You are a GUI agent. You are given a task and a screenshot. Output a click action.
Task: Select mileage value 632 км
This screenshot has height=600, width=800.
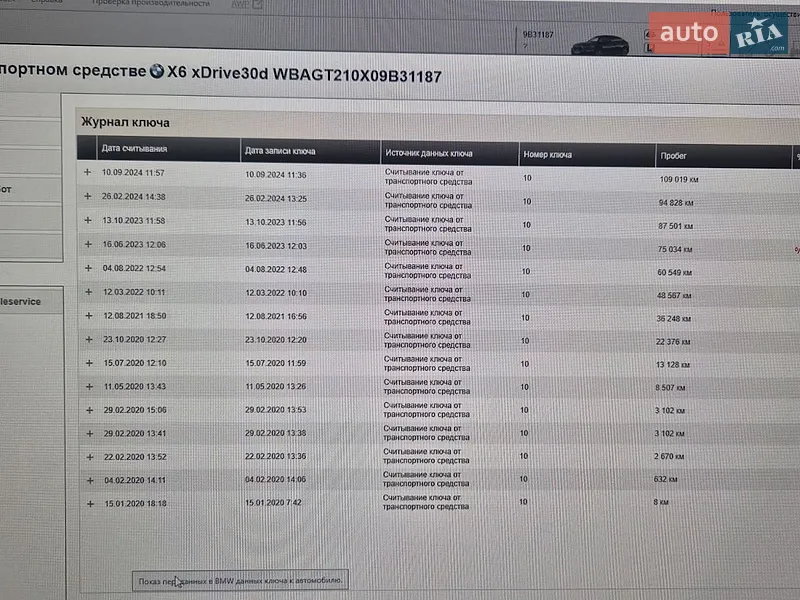coord(665,480)
